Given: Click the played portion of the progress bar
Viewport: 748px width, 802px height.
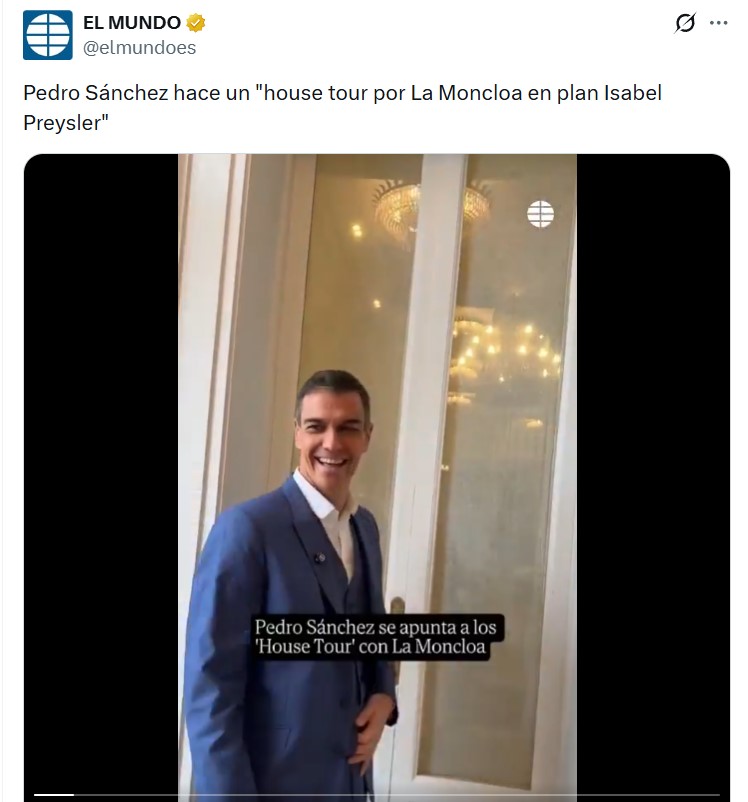Looking at the screenshot, I should (54, 795).
